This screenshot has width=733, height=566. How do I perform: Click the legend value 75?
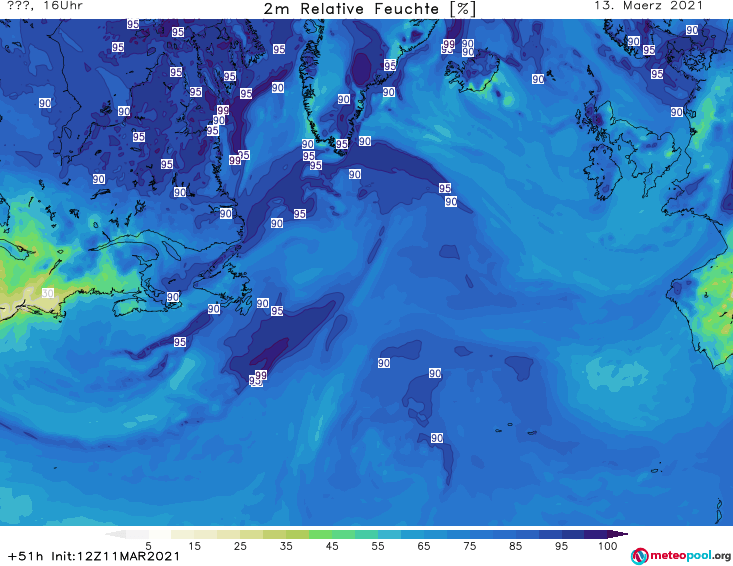[x=469, y=546]
